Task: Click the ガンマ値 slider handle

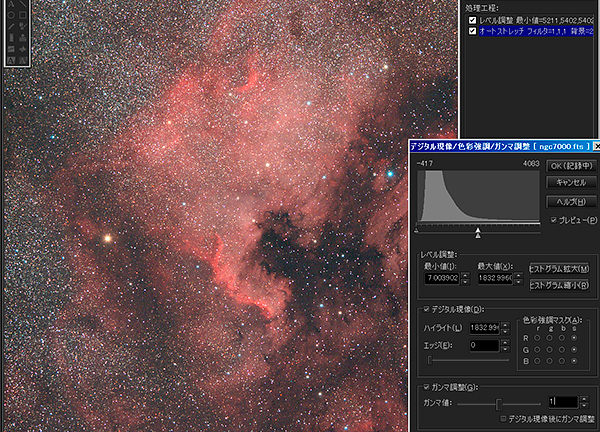Action: [x=499, y=404]
